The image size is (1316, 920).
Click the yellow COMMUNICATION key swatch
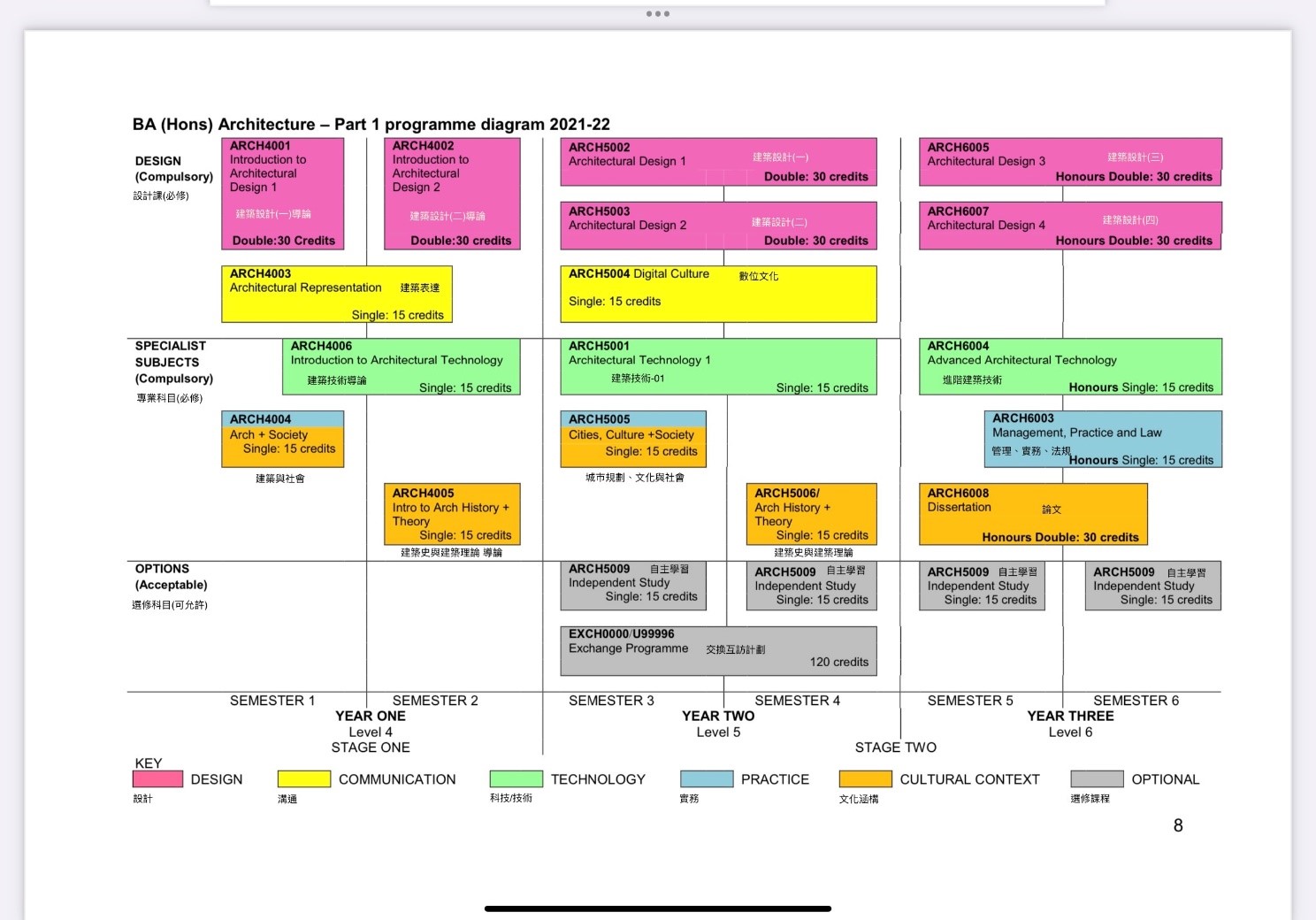(303, 779)
